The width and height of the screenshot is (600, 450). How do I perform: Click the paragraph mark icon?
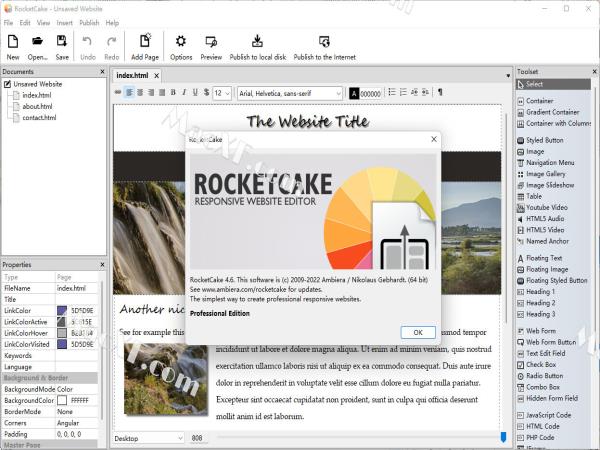point(440,92)
